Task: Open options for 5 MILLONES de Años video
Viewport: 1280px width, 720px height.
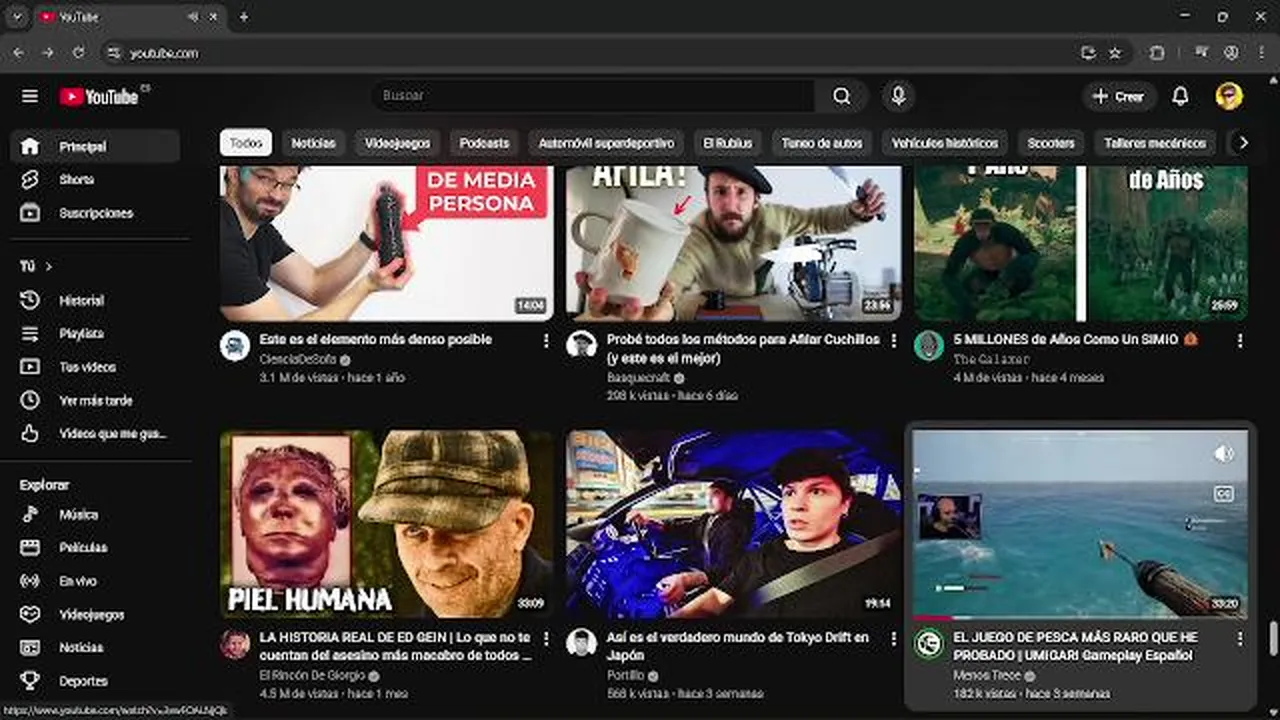Action: coord(1240,341)
